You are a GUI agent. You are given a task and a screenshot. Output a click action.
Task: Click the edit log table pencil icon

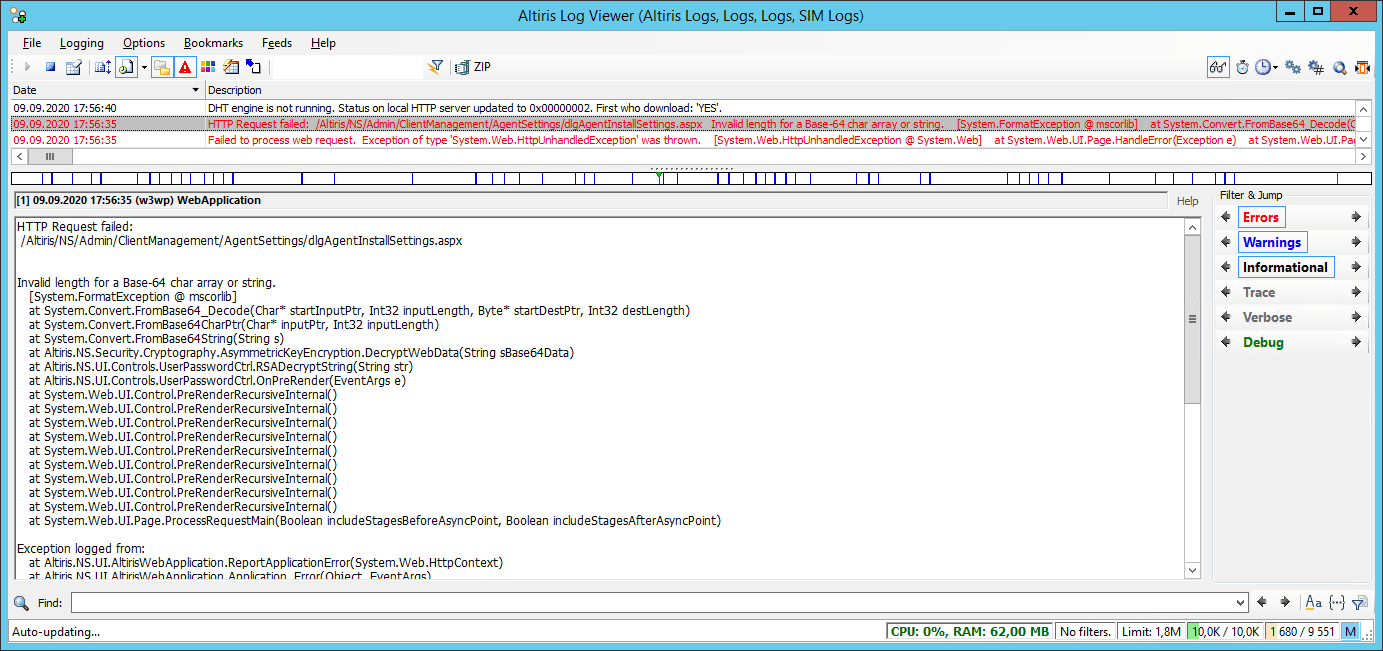[73, 67]
